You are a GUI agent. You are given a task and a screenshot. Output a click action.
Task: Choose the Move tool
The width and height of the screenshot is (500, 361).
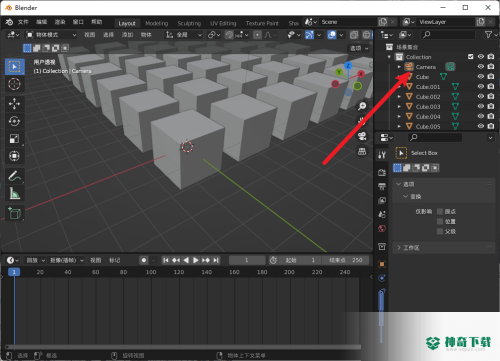14,104
